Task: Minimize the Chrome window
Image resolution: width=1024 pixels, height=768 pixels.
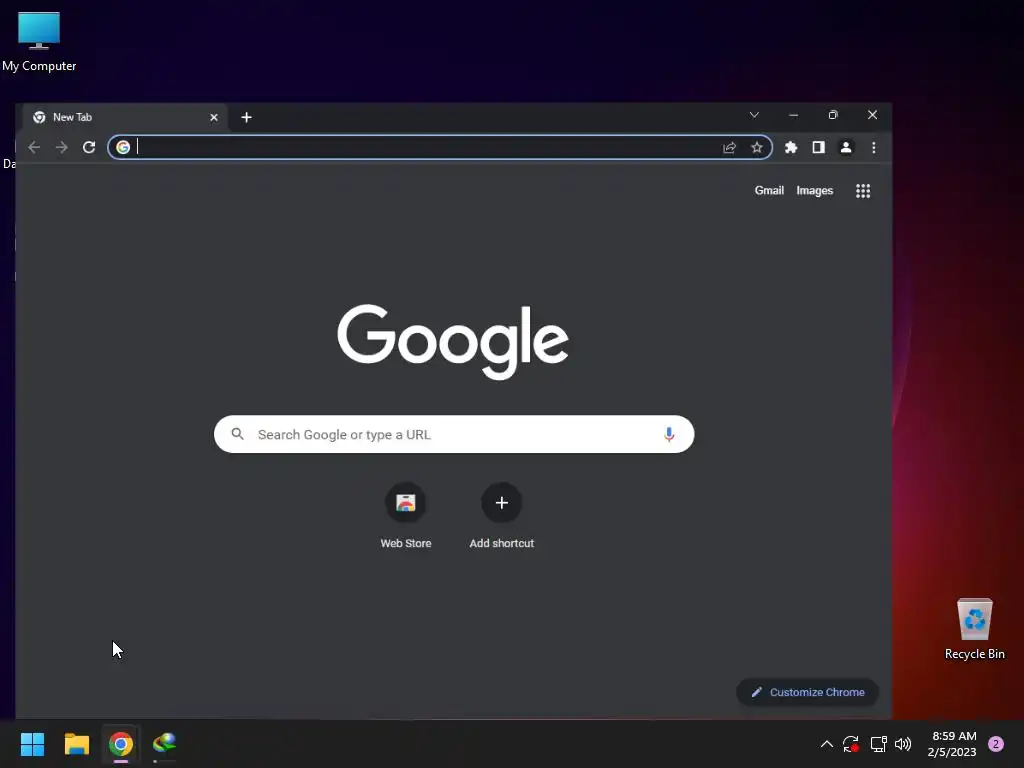Action: (x=793, y=115)
